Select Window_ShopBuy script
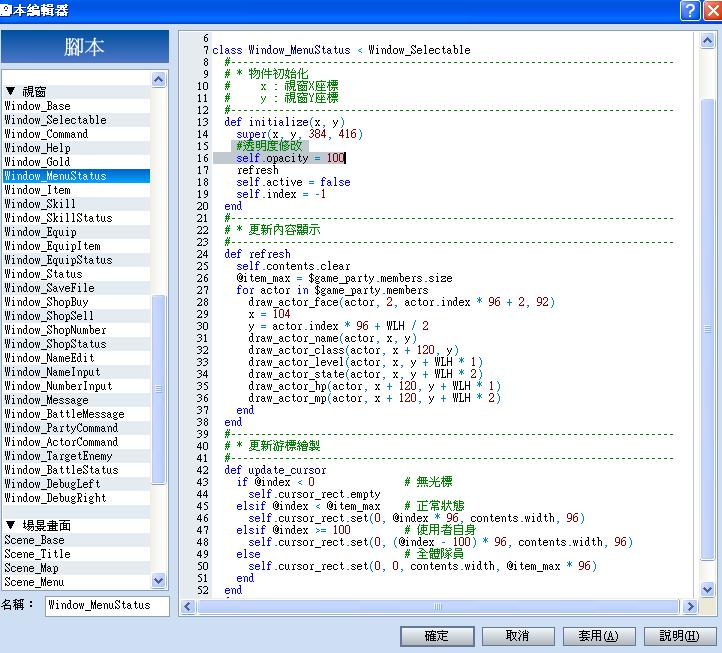The image size is (722, 653). (76, 302)
